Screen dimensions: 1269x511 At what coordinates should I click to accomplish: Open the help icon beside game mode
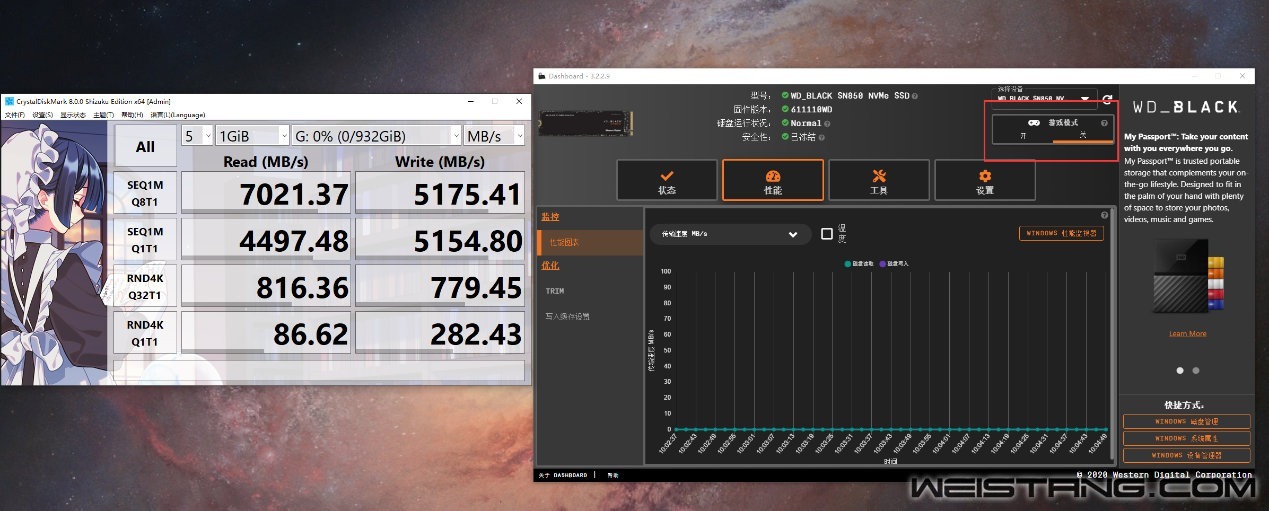1104,123
